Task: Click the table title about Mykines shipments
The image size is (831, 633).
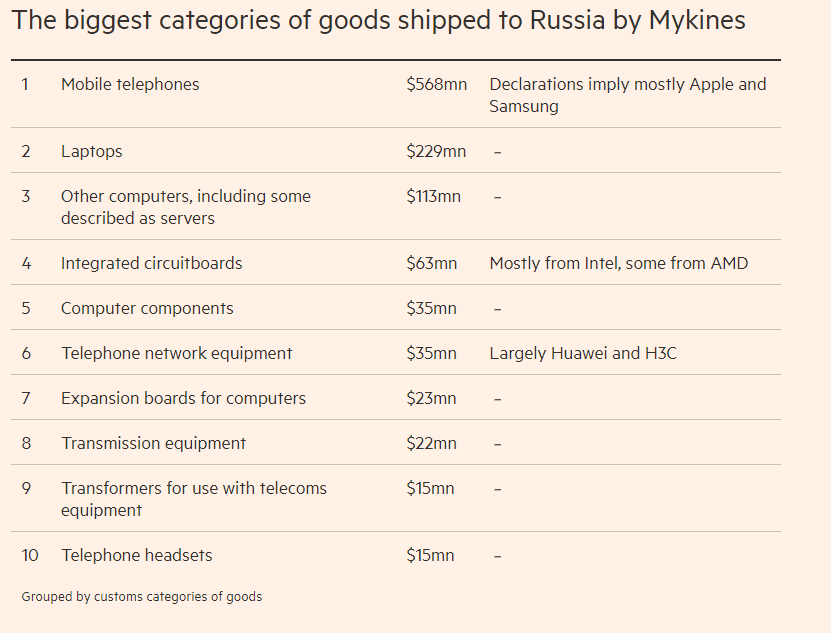Action: (x=379, y=20)
